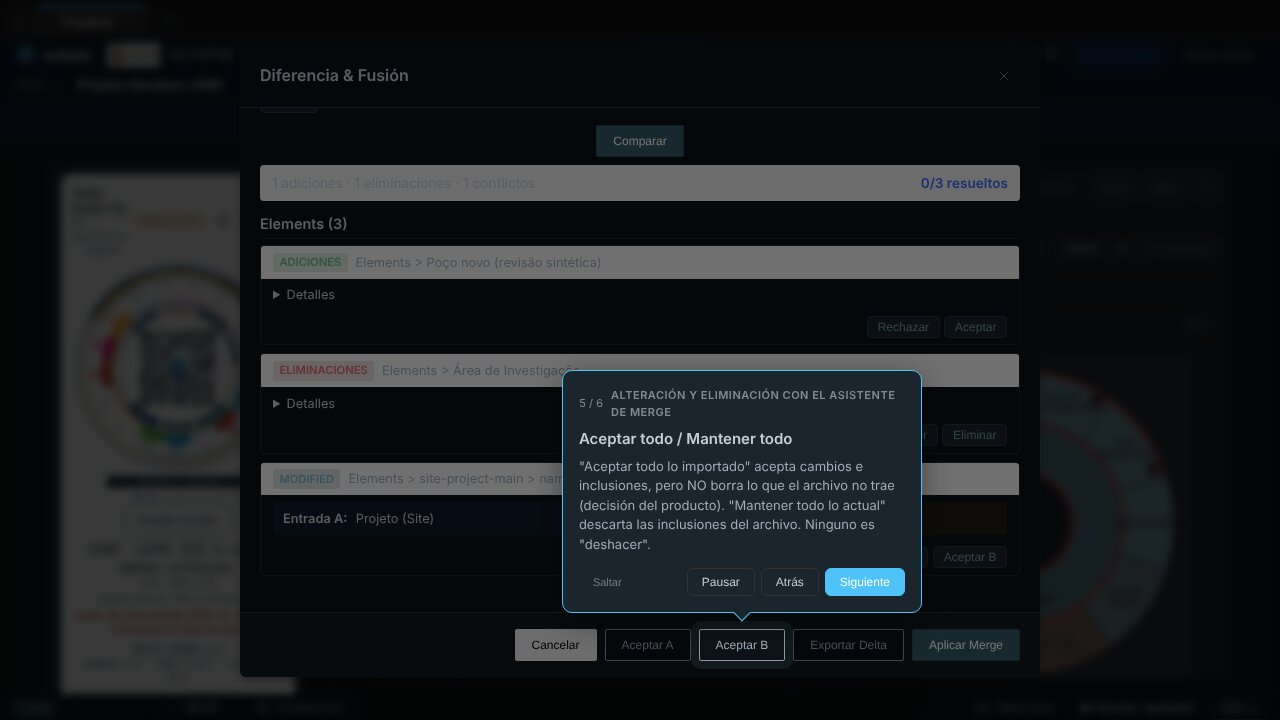Click the "5 / 6" tour step counter
Viewport: 1280px width, 720px height.
(x=591, y=403)
